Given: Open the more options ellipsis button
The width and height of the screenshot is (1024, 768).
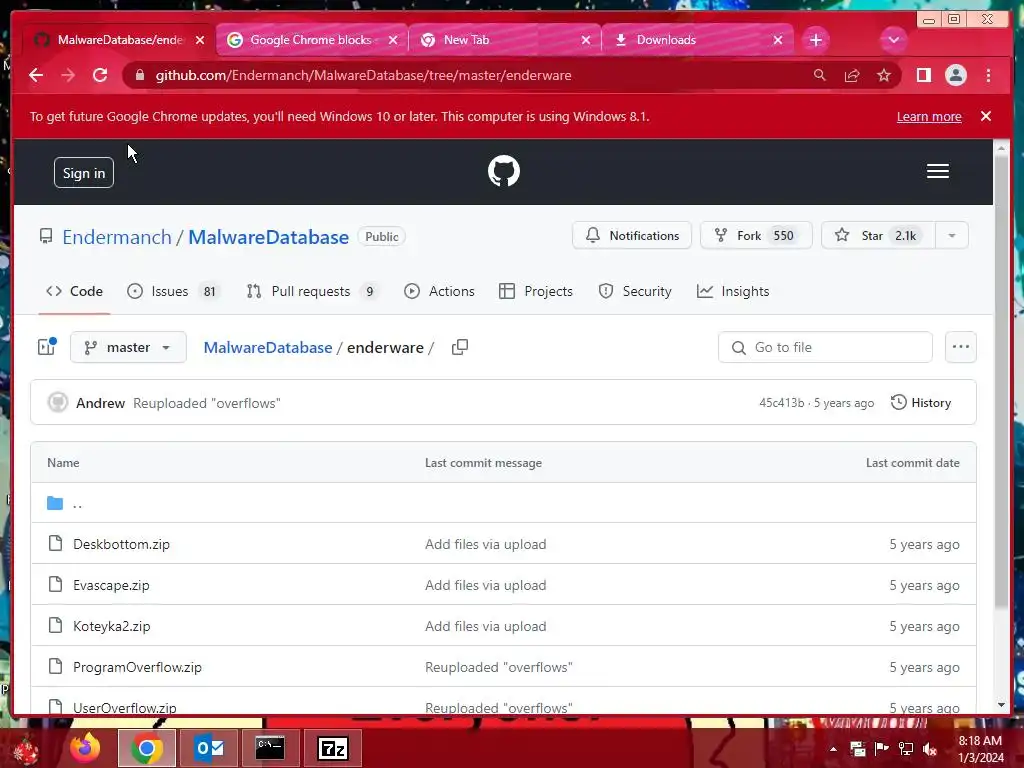Looking at the screenshot, I should pos(960,347).
